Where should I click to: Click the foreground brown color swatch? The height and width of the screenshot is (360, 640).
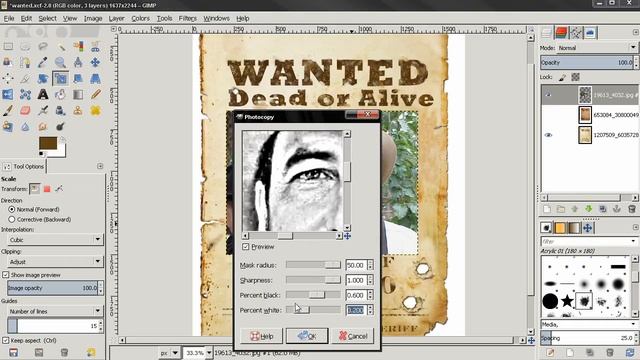tap(48, 143)
